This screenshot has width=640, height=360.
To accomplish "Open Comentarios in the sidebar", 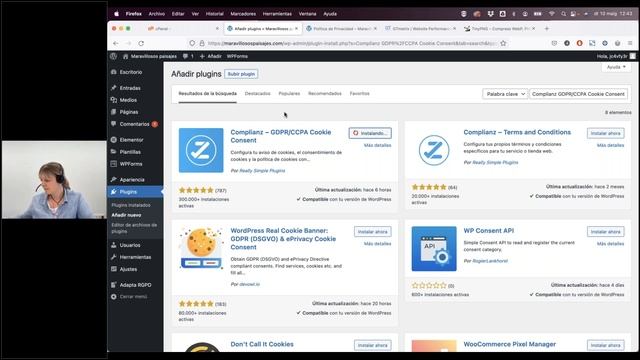I will point(134,124).
